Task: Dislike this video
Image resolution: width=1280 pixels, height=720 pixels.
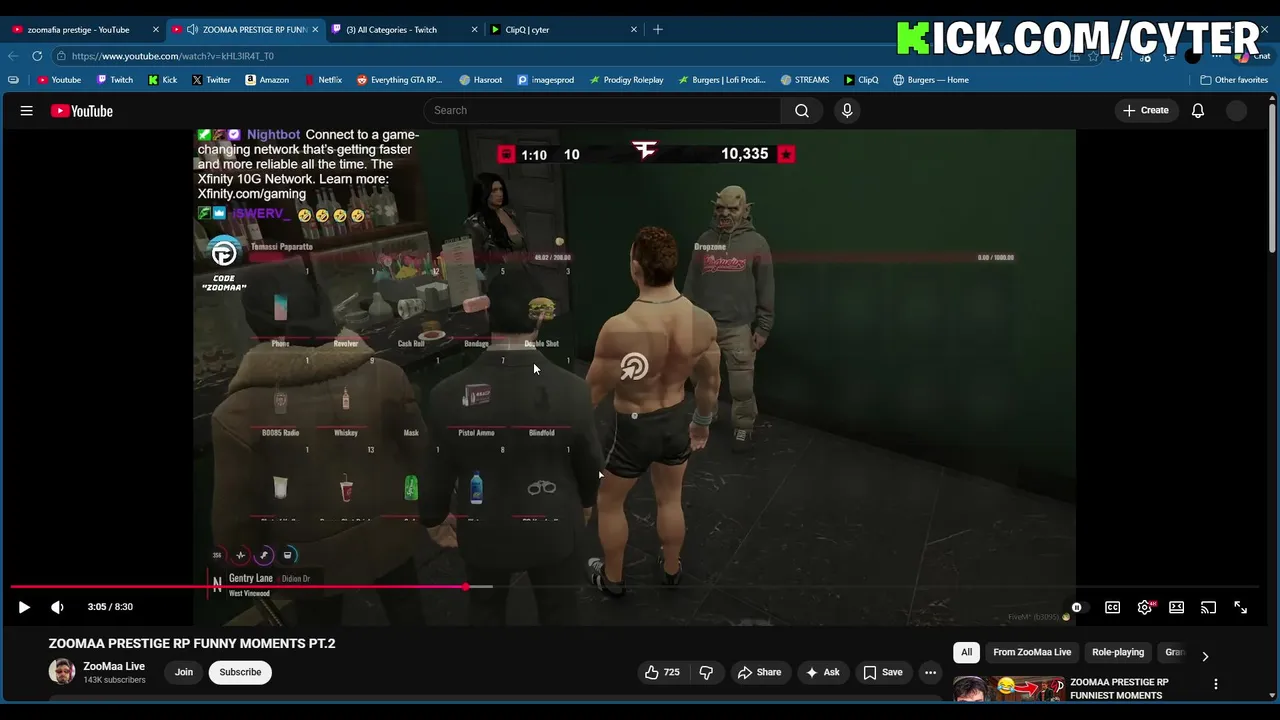Action: coord(706,672)
